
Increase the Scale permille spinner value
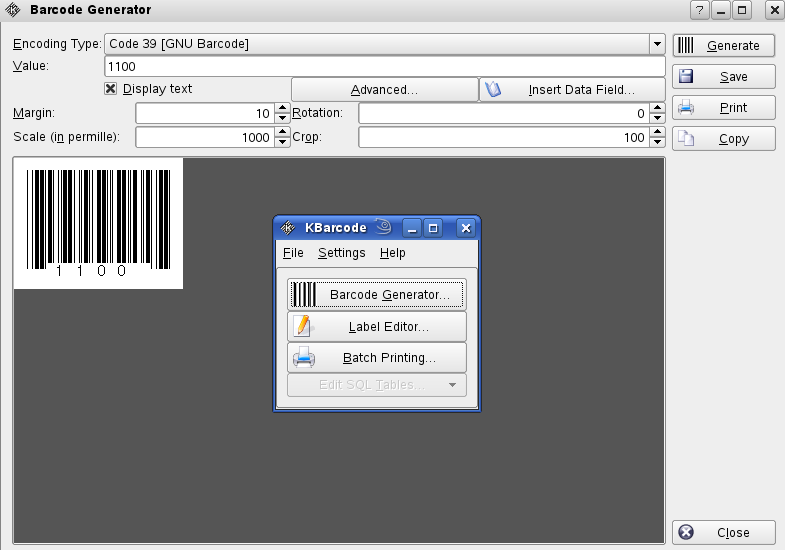coord(282,133)
